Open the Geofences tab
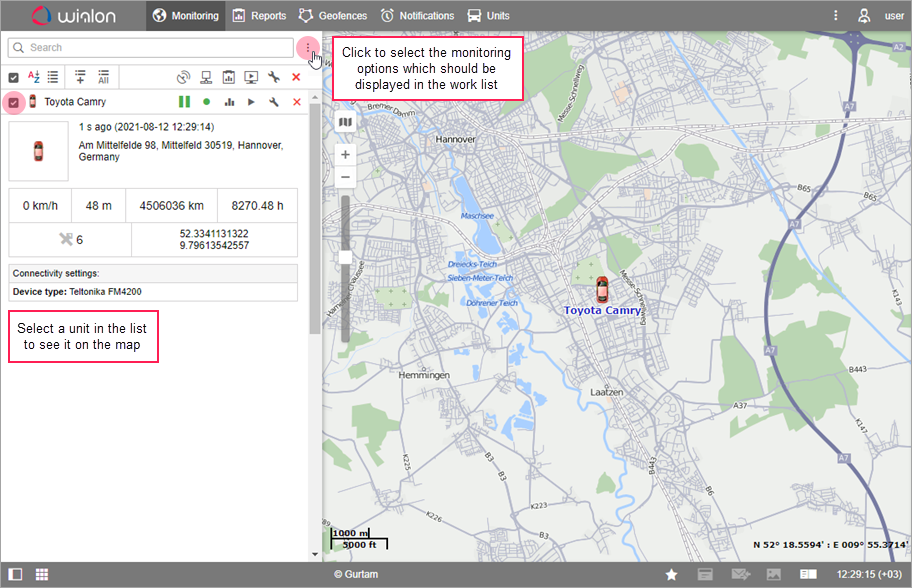The height and width of the screenshot is (588, 912). (x=333, y=16)
